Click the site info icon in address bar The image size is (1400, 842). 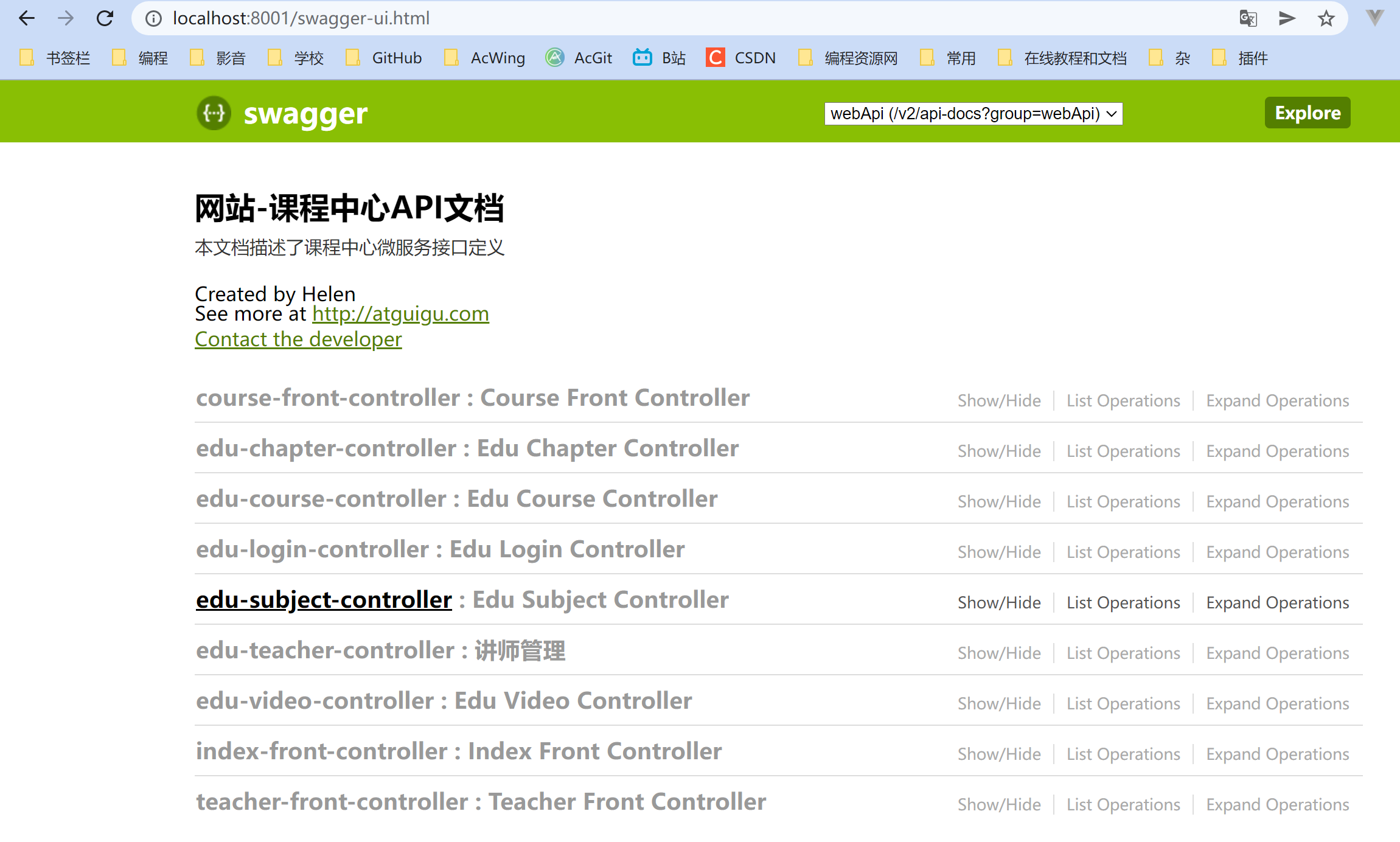pyautogui.click(x=153, y=19)
